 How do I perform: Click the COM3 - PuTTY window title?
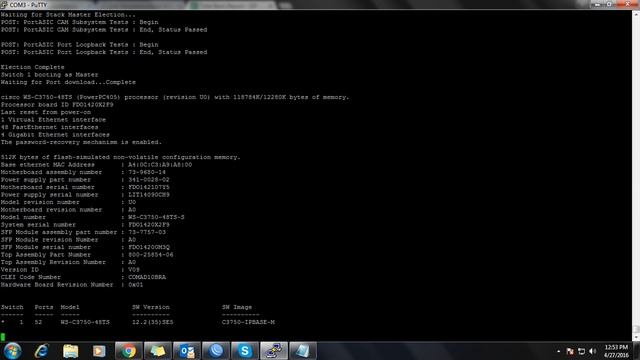(29, 5)
